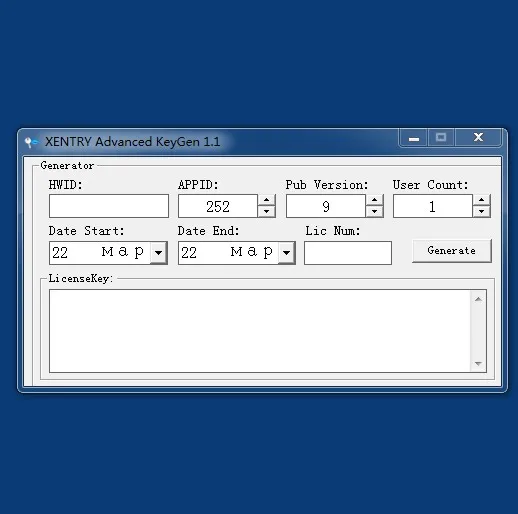Click the Generate button

[452, 251]
